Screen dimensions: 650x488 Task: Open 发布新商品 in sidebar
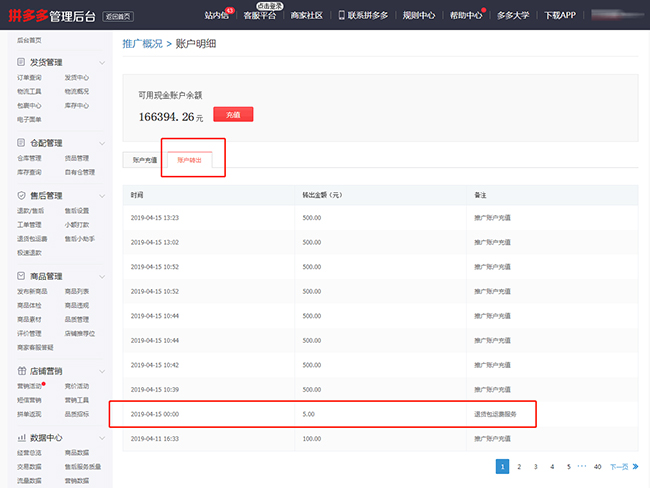[x=32, y=291]
